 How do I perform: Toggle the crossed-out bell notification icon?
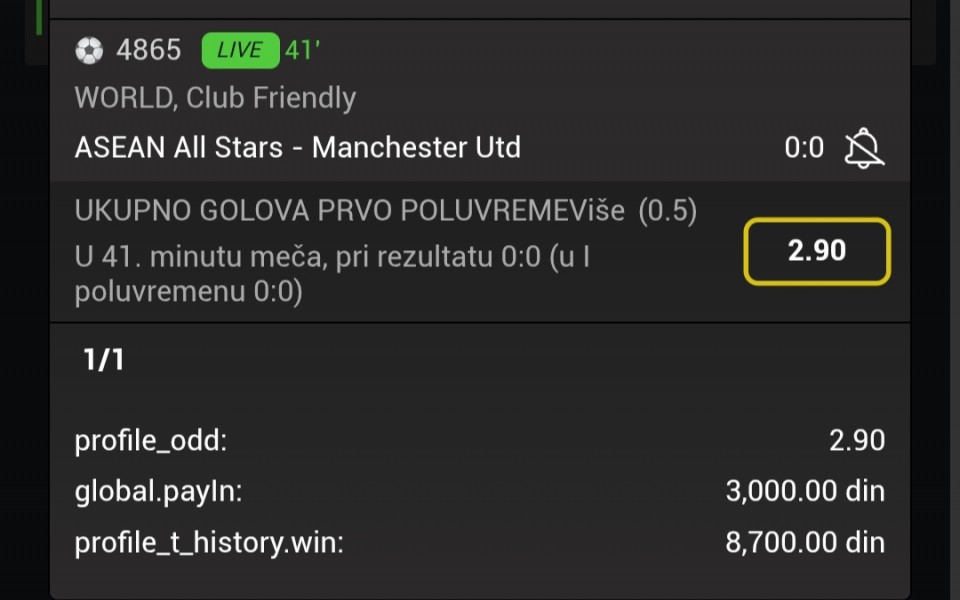pos(864,149)
